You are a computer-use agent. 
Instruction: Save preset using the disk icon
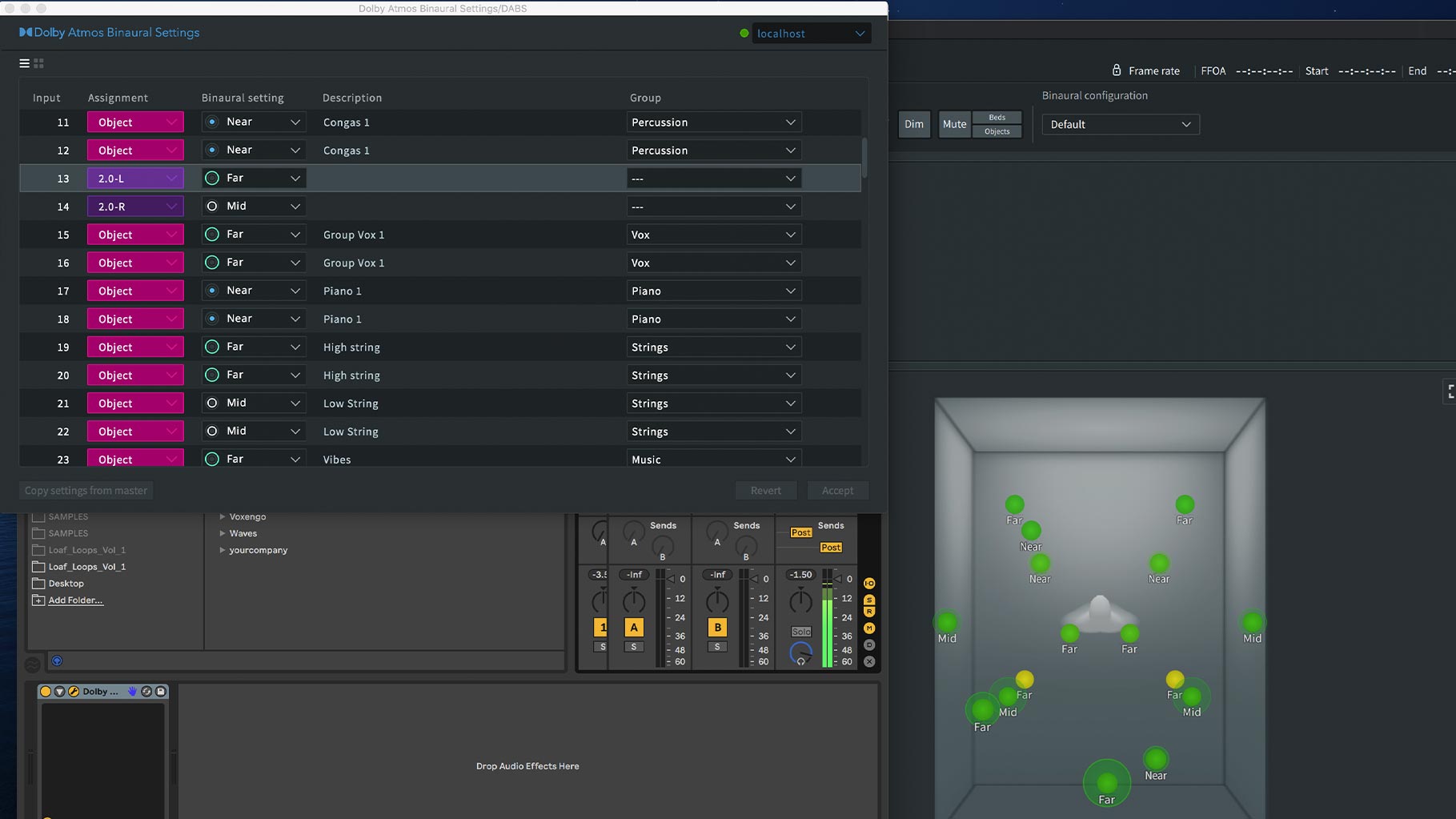tap(161, 692)
